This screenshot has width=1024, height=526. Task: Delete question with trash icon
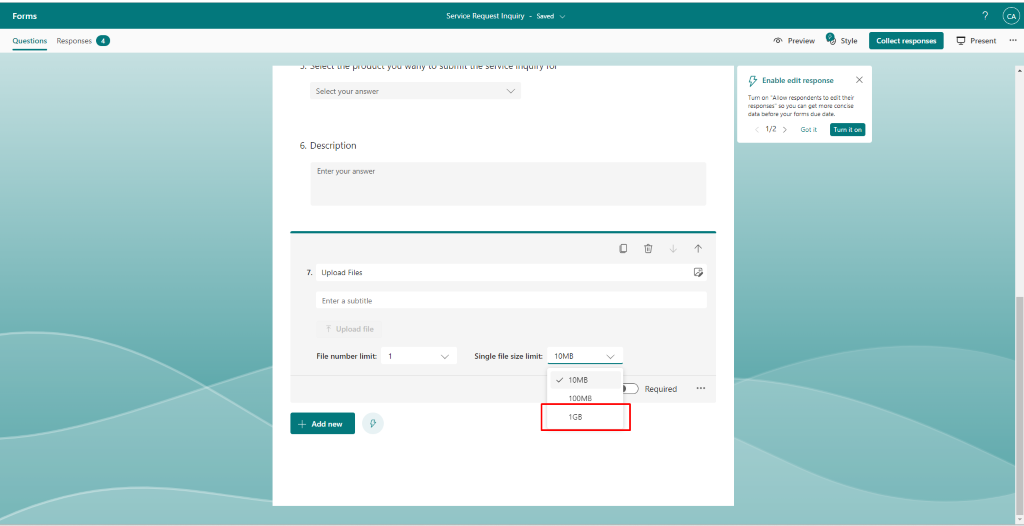[x=648, y=249]
